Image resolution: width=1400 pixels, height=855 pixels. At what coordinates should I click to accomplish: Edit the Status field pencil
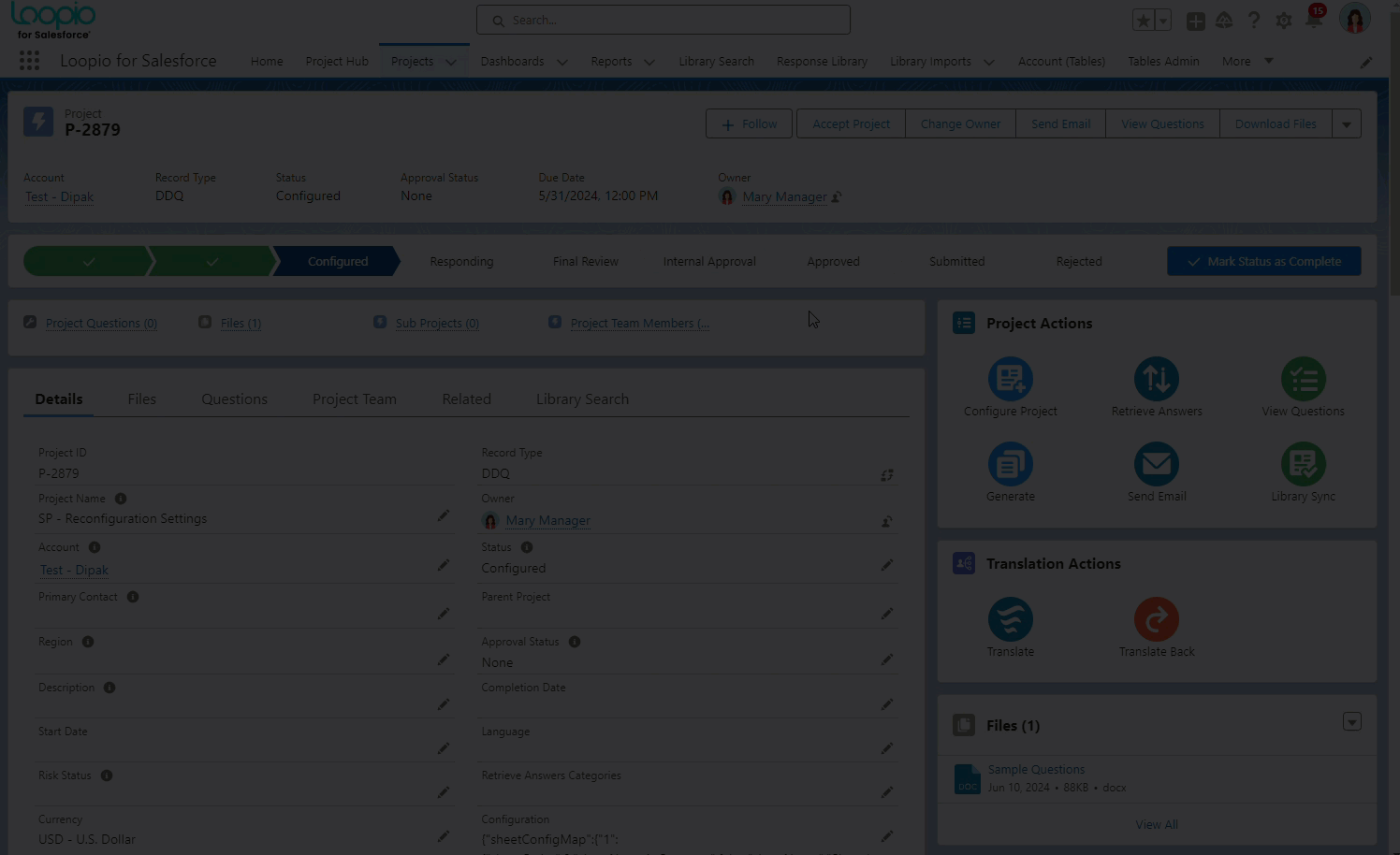[887, 565]
